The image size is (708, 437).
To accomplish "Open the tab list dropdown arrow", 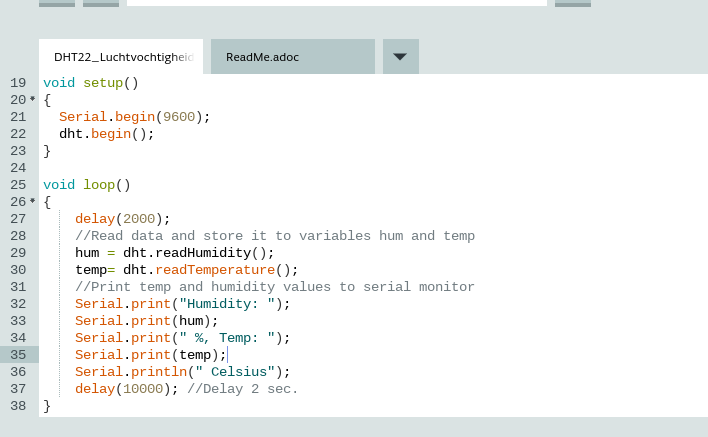I will 401,57.
